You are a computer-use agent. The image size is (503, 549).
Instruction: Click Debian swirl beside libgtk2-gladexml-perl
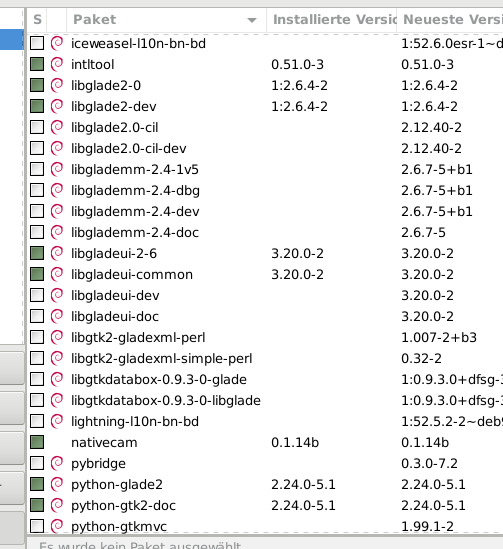(x=57, y=337)
